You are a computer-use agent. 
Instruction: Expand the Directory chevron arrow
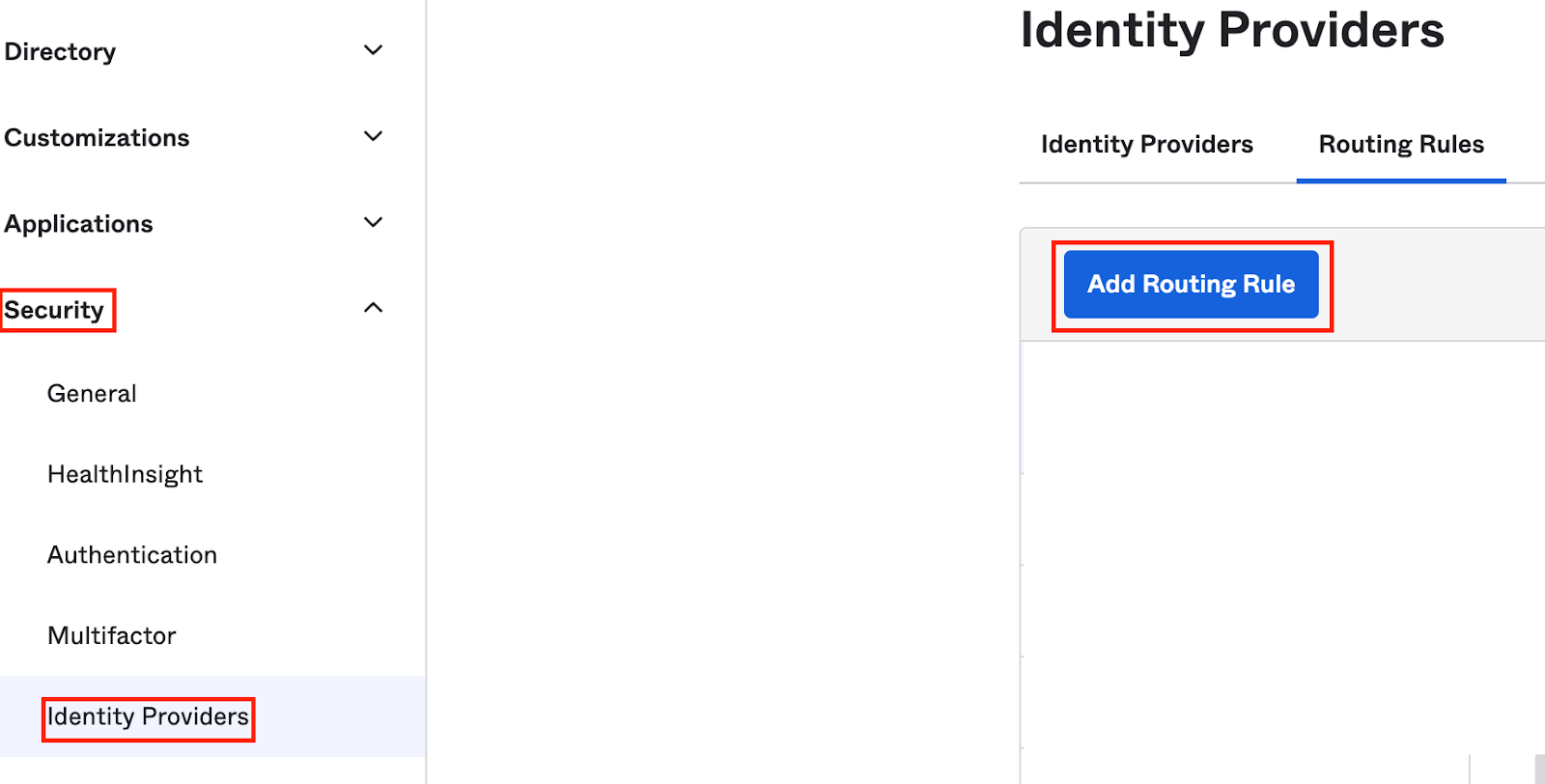(373, 50)
